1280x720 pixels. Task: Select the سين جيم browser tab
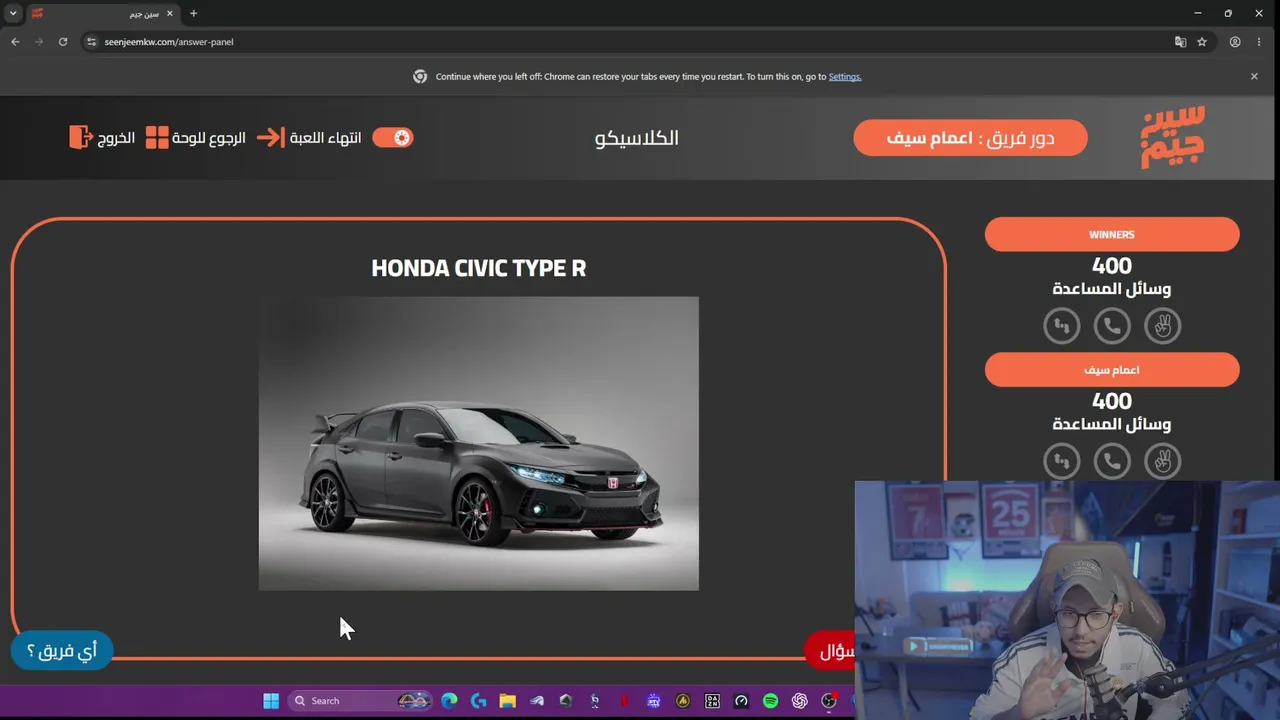pyautogui.click(x=103, y=14)
